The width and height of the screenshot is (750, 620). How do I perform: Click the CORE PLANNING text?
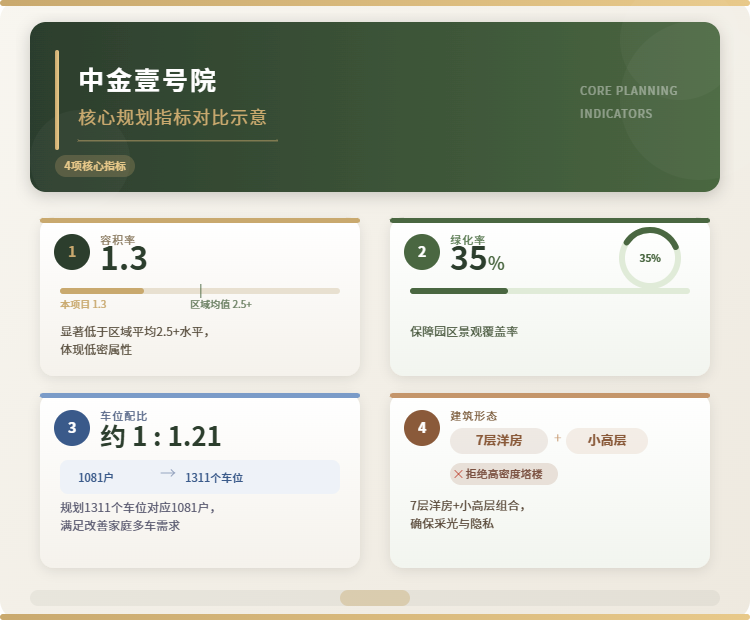click(629, 91)
